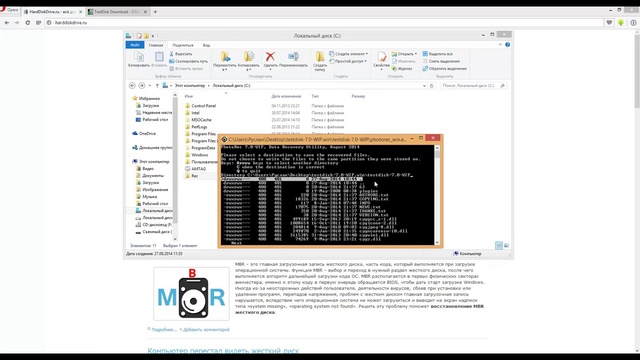Sort by the Type (Тип) column header
The width and height of the screenshot is (640, 360).
(x=316, y=96)
